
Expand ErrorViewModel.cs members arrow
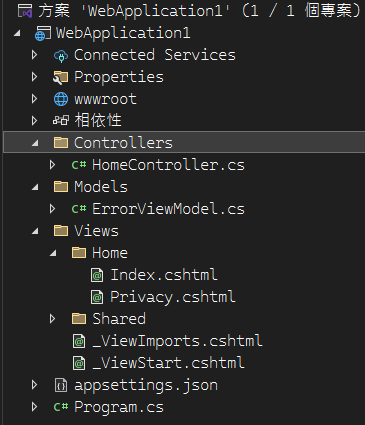(52, 209)
